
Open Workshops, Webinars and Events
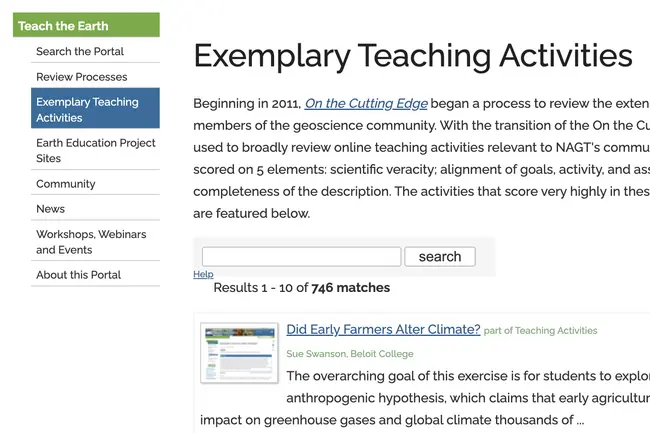(x=91, y=242)
